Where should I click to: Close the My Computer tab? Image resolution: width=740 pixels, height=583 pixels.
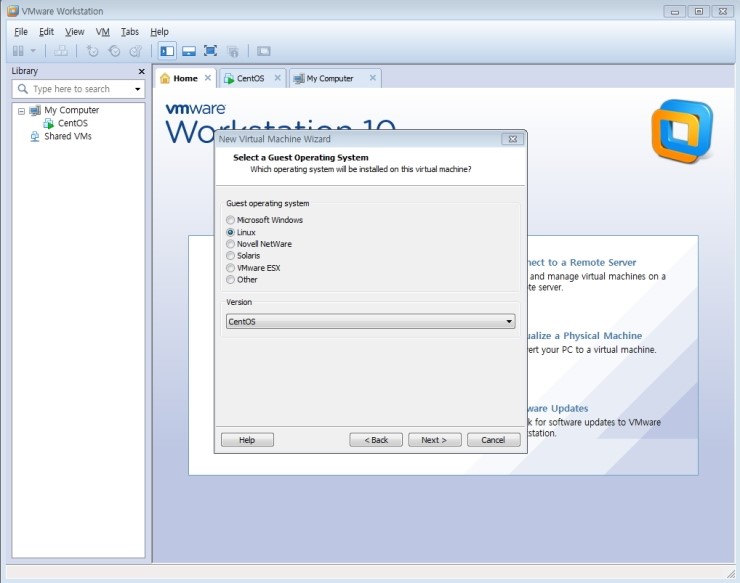[x=373, y=78]
